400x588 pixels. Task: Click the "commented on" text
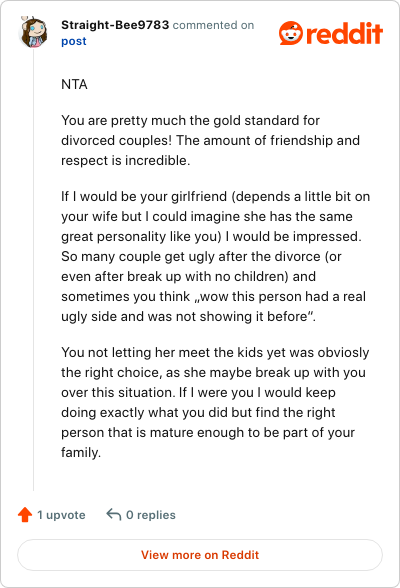click(x=213, y=25)
